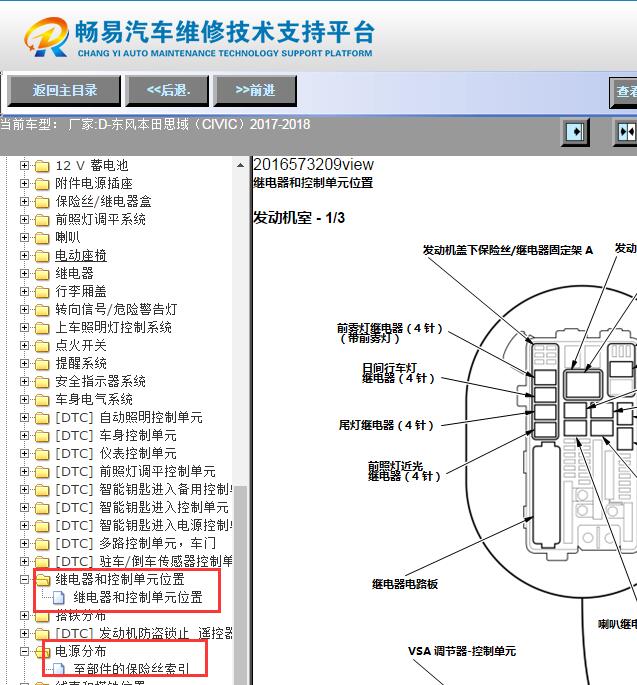637x685 pixels.
Task: Click the 尾灯继电器 (4针) diagram label
Action: (386, 425)
